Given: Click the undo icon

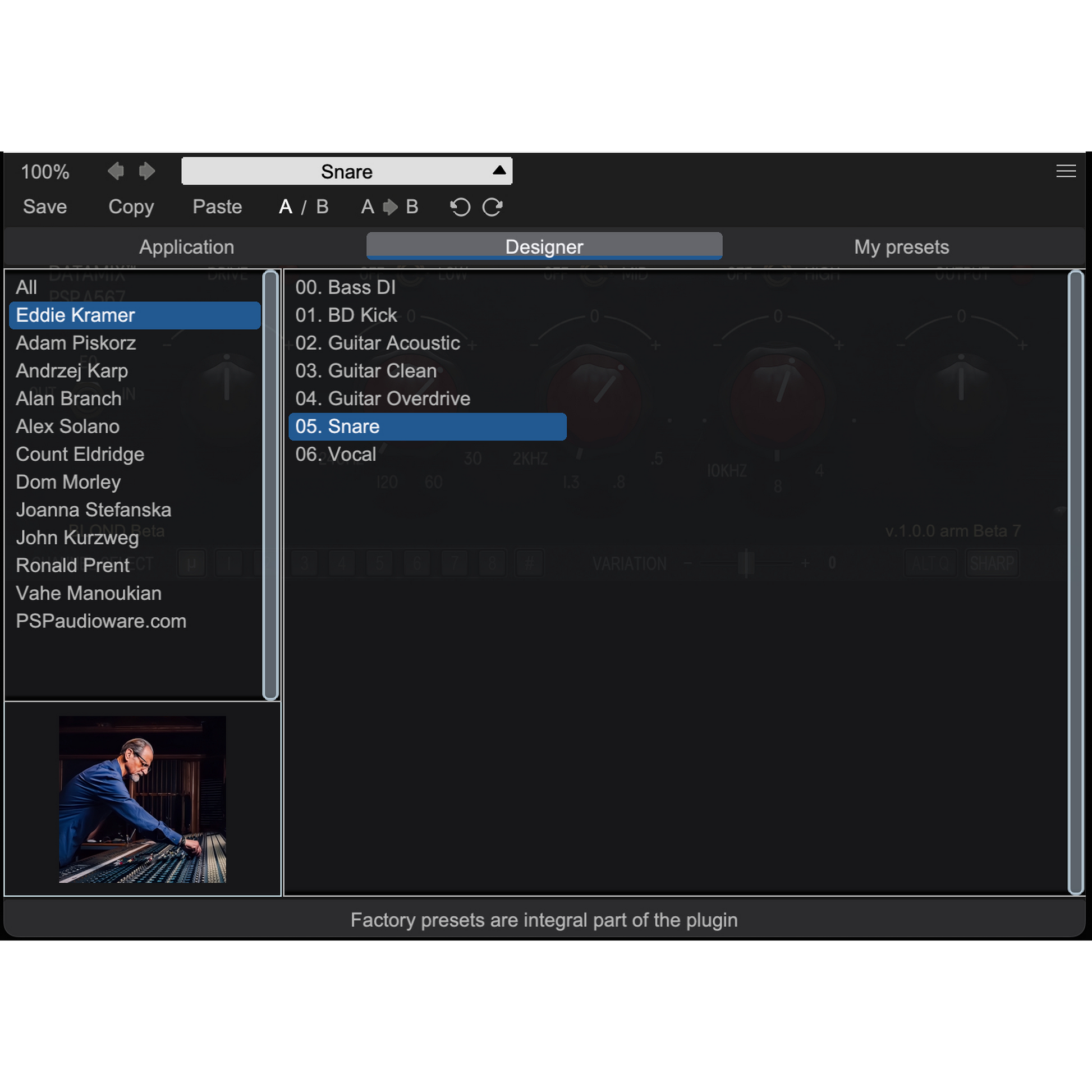Looking at the screenshot, I should pyautogui.click(x=460, y=207).
